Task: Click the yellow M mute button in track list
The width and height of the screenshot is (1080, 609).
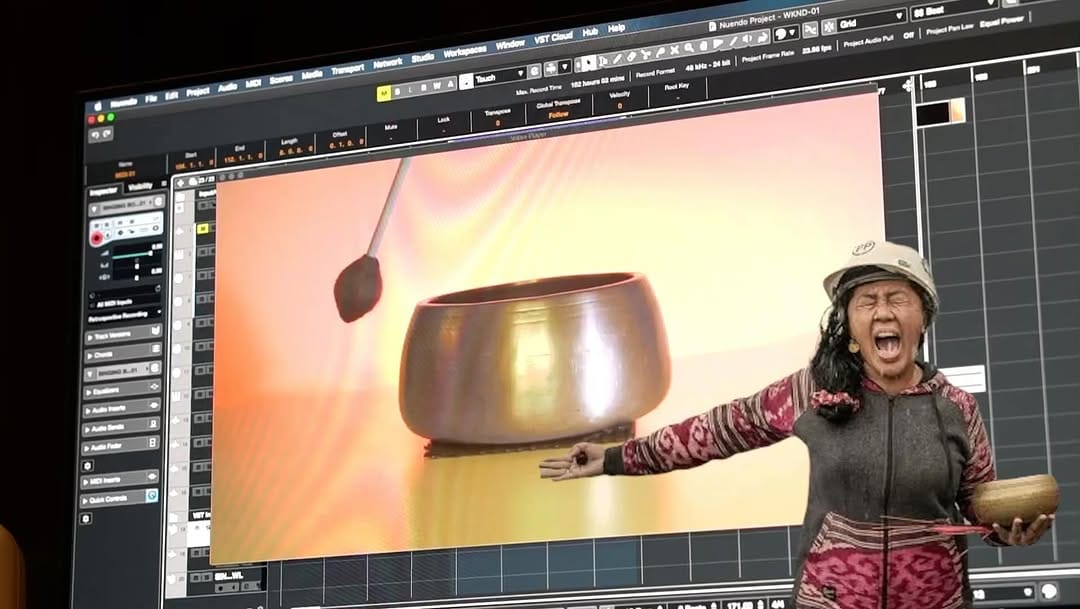Action: 203,229
